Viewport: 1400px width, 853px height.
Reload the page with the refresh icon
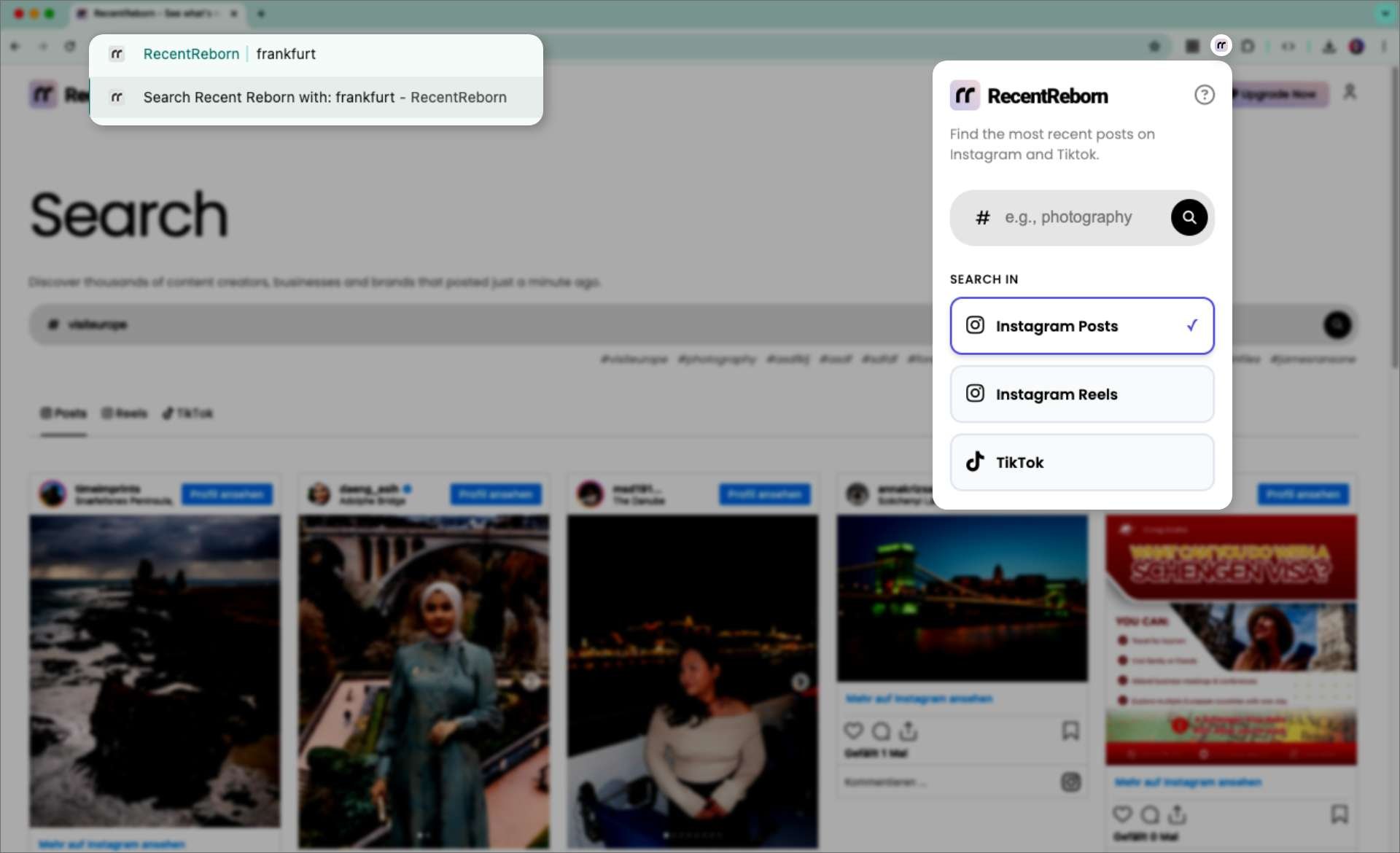coord(70,46)
